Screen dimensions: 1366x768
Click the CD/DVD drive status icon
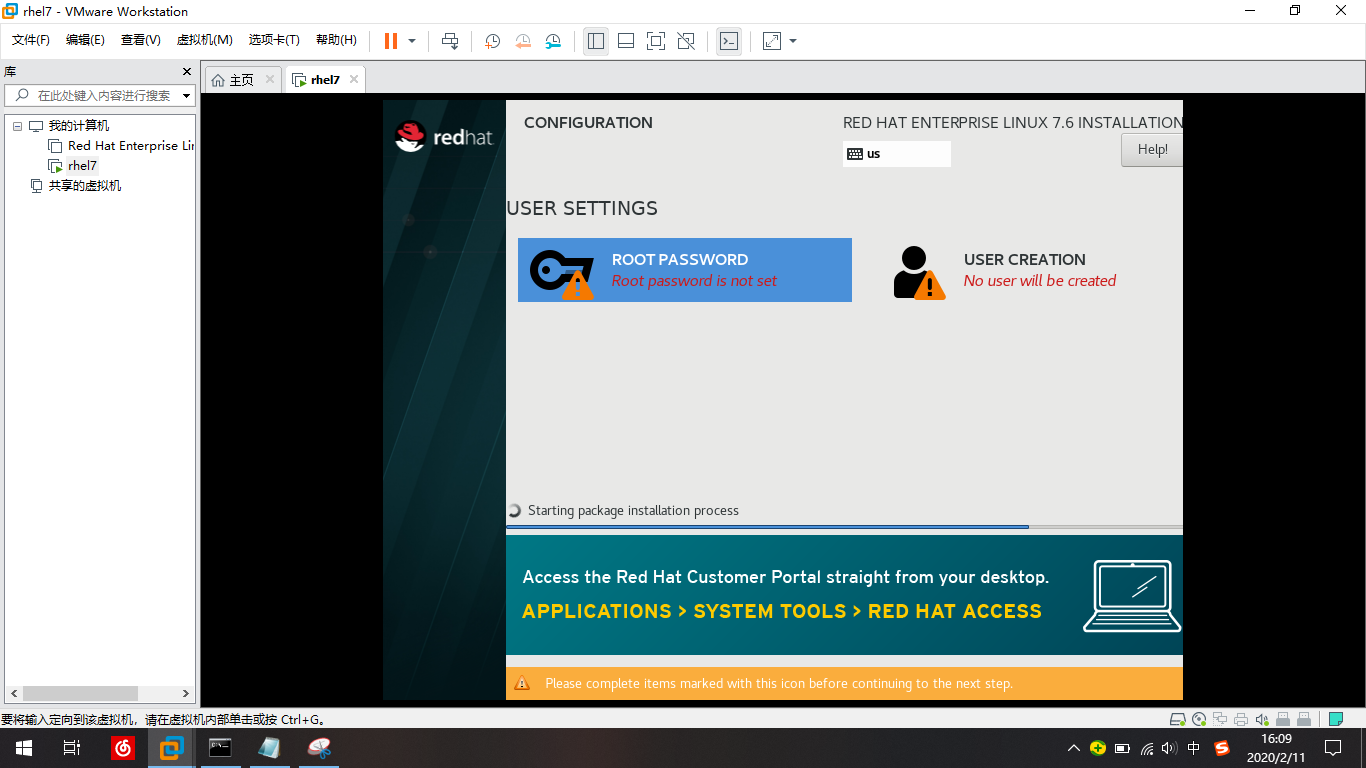[x=1200, y=719]
